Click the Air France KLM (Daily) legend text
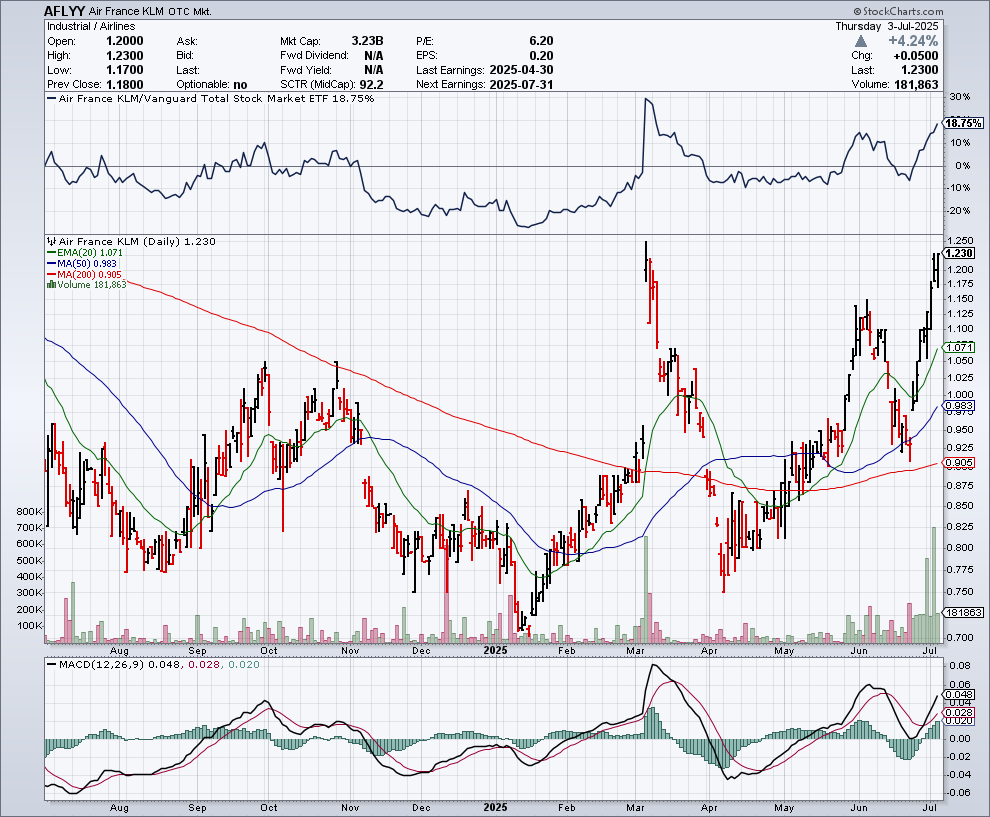Image resolution: width=990 pixels, height=817 pixels. [x=137, y=241]
